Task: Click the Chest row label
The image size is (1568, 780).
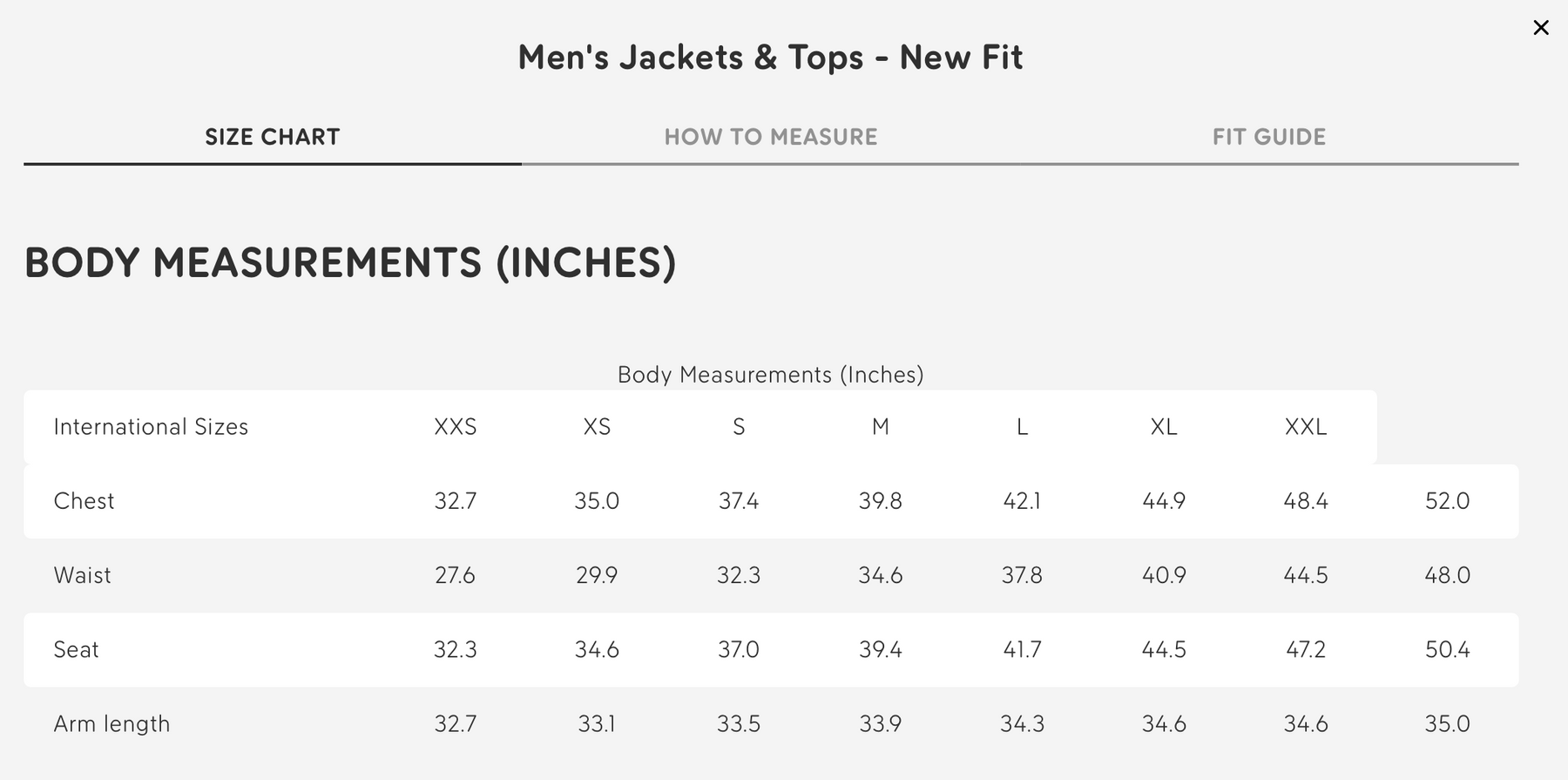Action: tap(84, 501)
